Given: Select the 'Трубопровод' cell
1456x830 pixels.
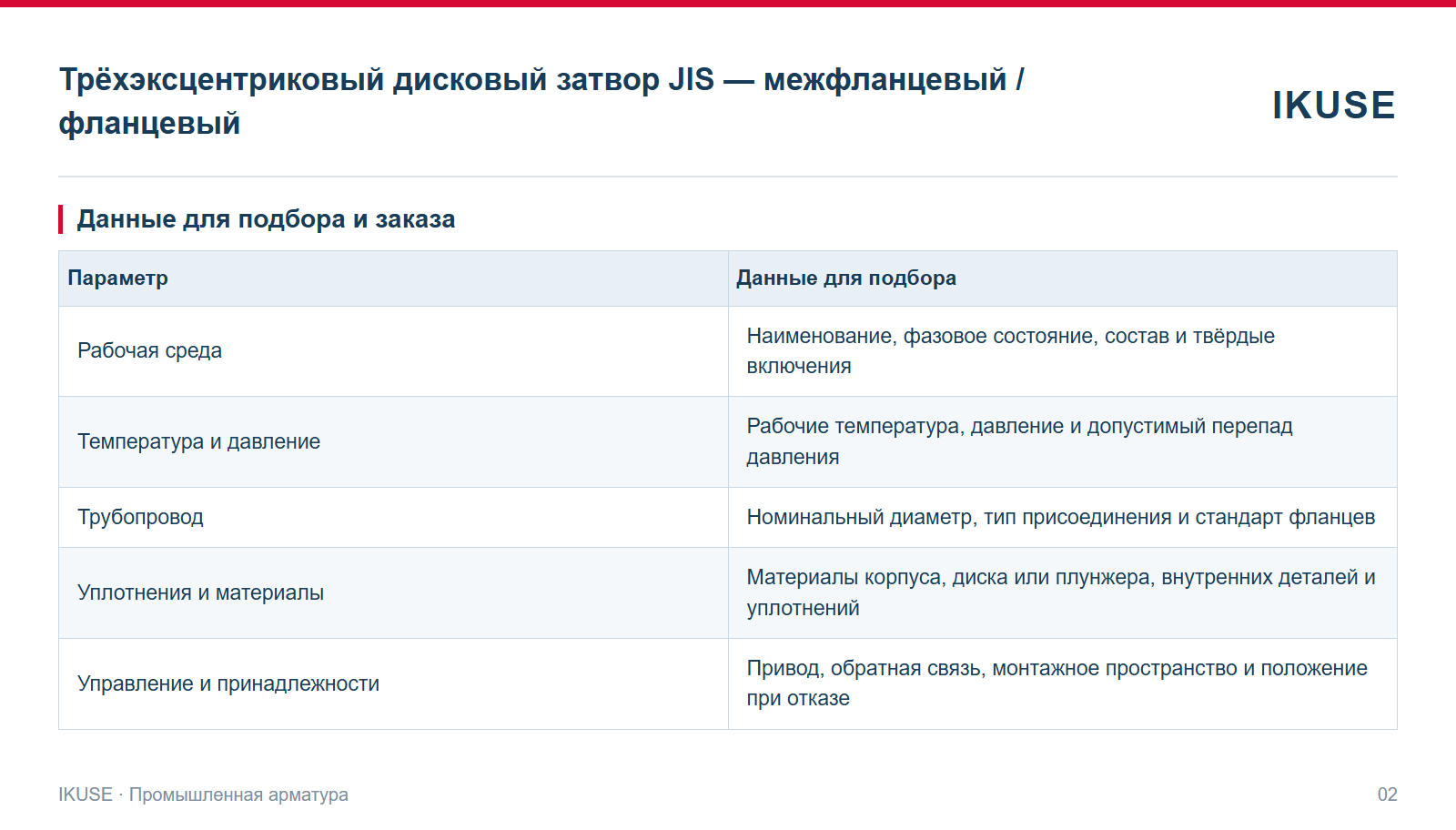Looking at the screenshot, I should [393, 518].
